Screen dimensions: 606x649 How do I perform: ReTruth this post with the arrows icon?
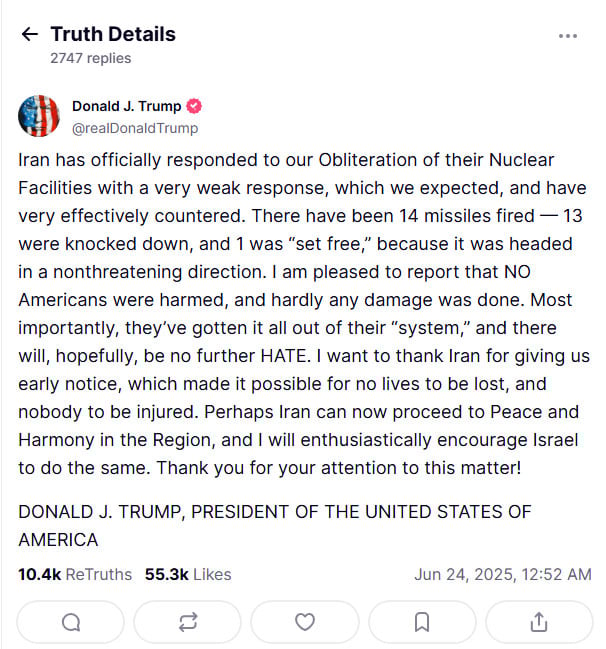188,622
